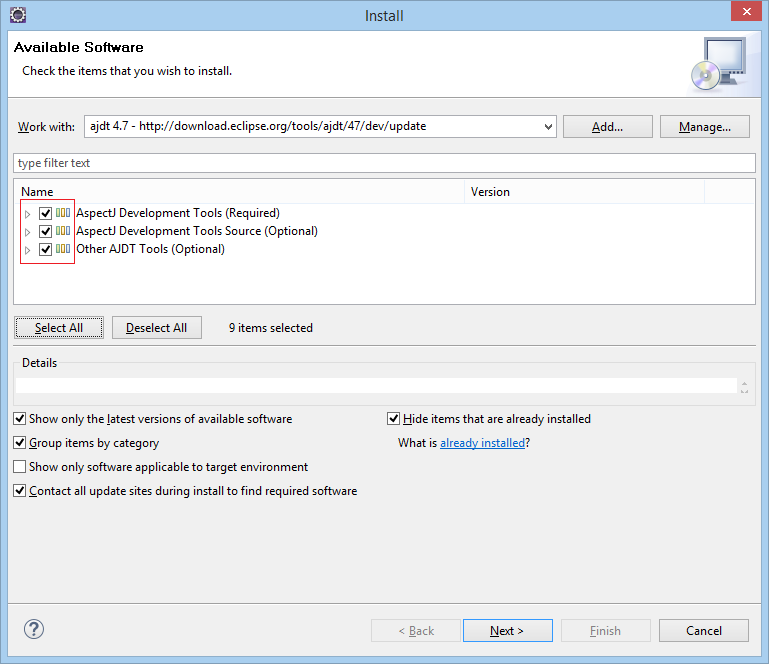Toggle Show only the latest versions checkbox
This screenshot has height=664, width=769.
[x=20, y=419]
